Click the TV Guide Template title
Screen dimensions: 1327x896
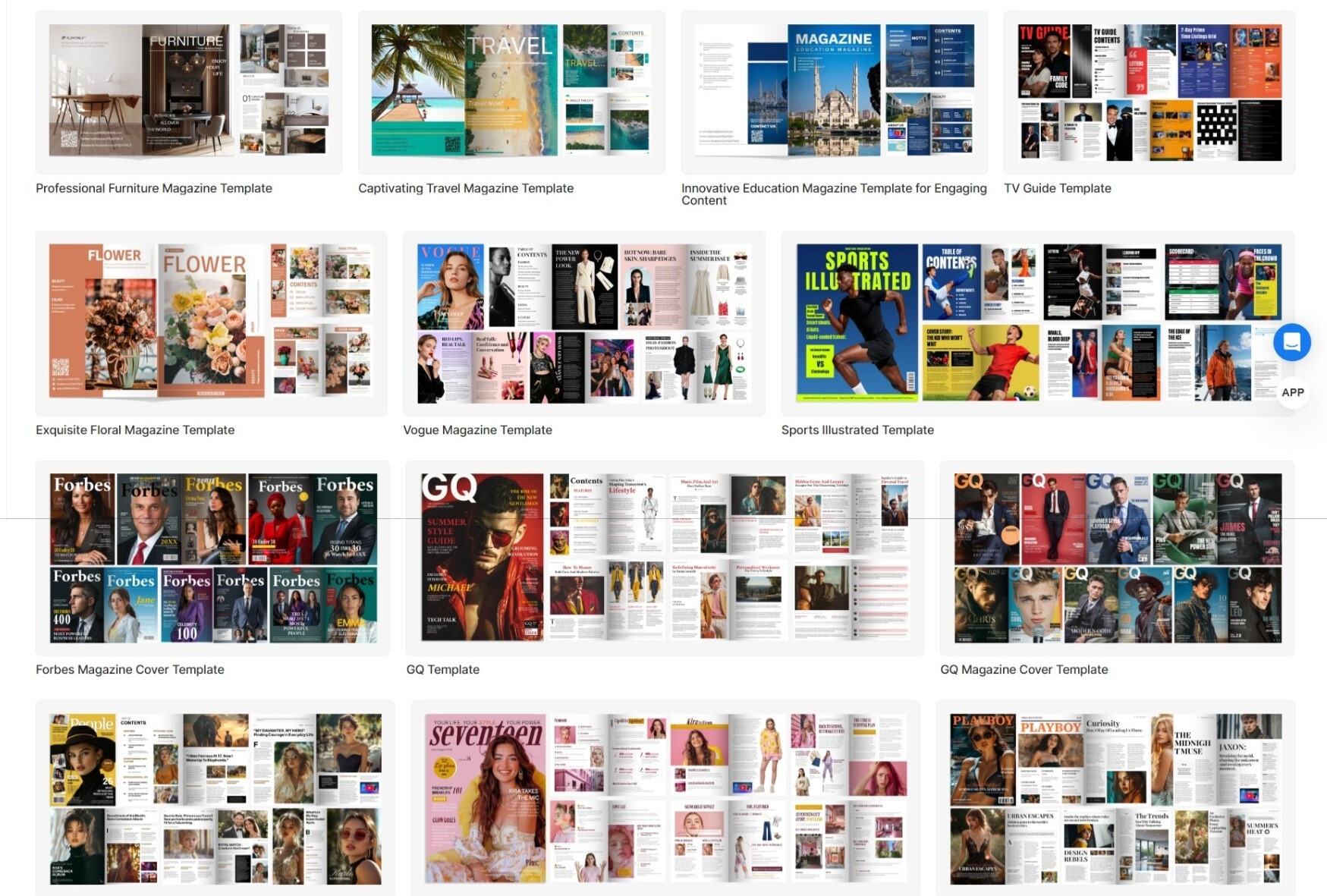click(1058, 188)
